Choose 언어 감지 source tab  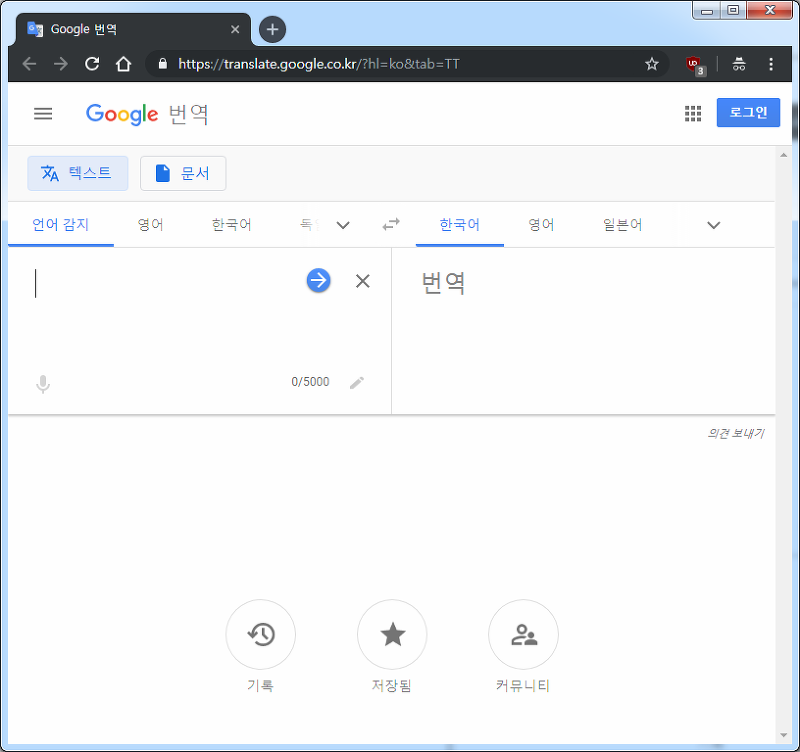pyautogui.click(x=61, y=224)
